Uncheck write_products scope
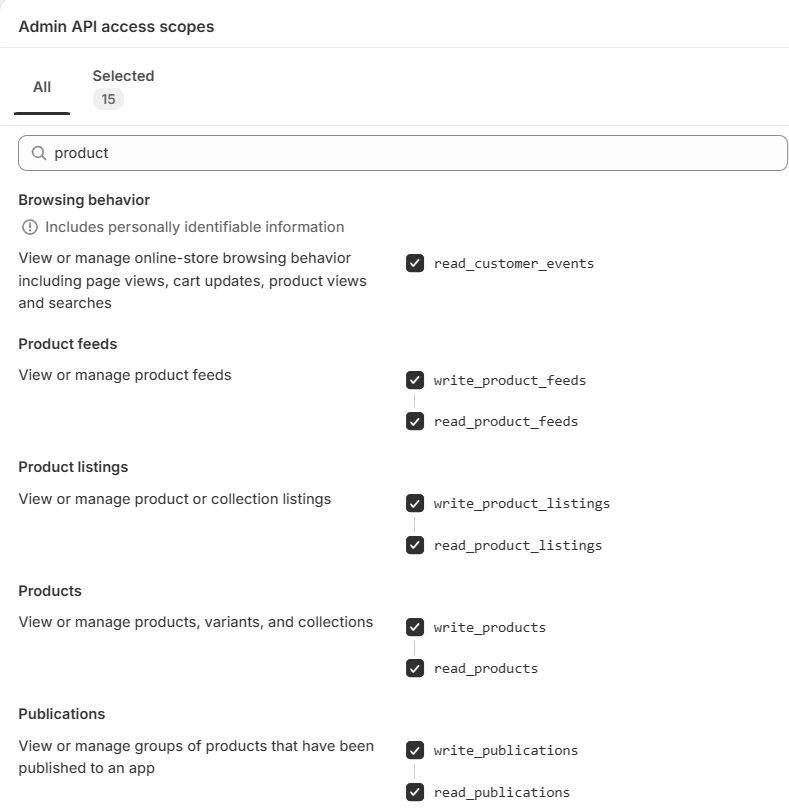 (x=415, y=627)
